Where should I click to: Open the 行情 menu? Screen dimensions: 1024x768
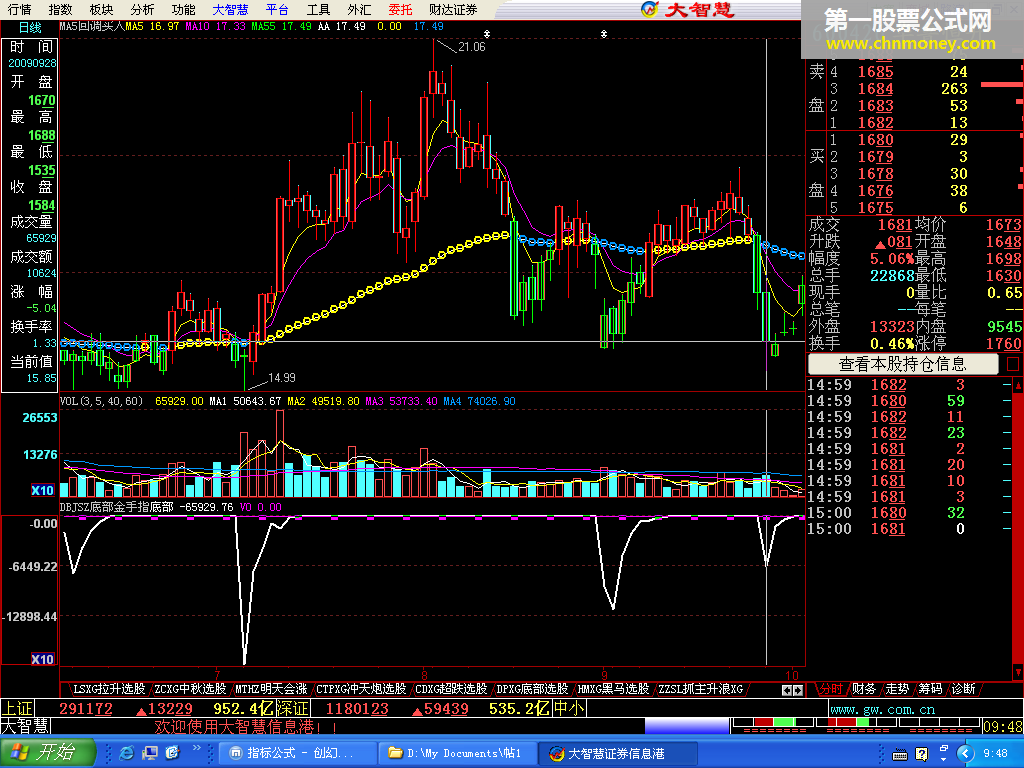[19, 10]
